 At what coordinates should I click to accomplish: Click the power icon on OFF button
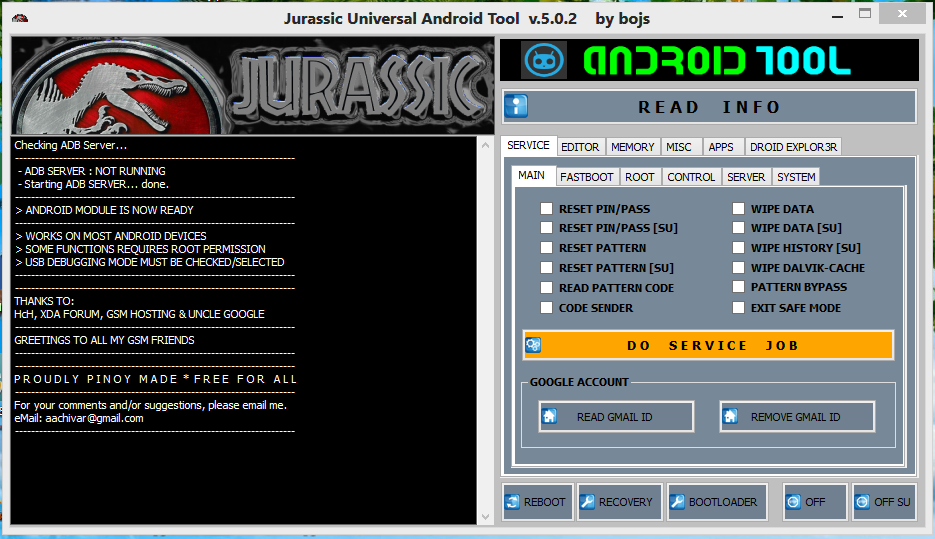[x=793, y=502]
